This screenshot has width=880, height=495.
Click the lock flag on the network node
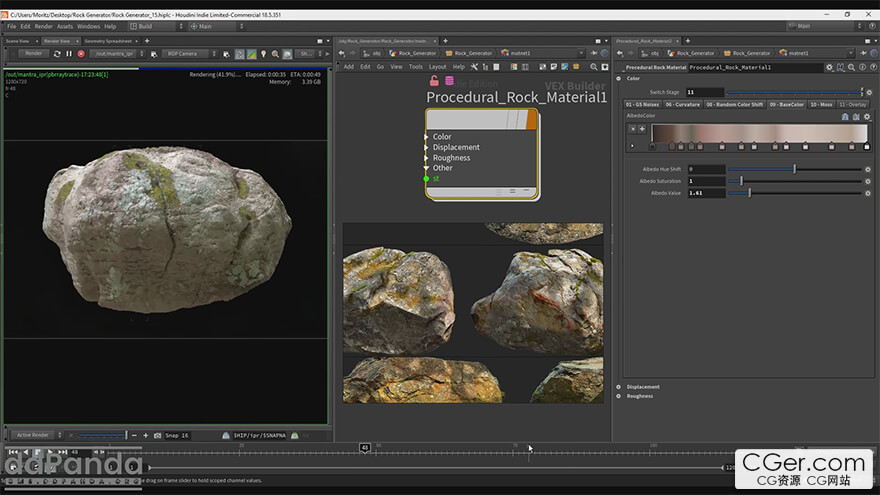[x=434, y=81]
